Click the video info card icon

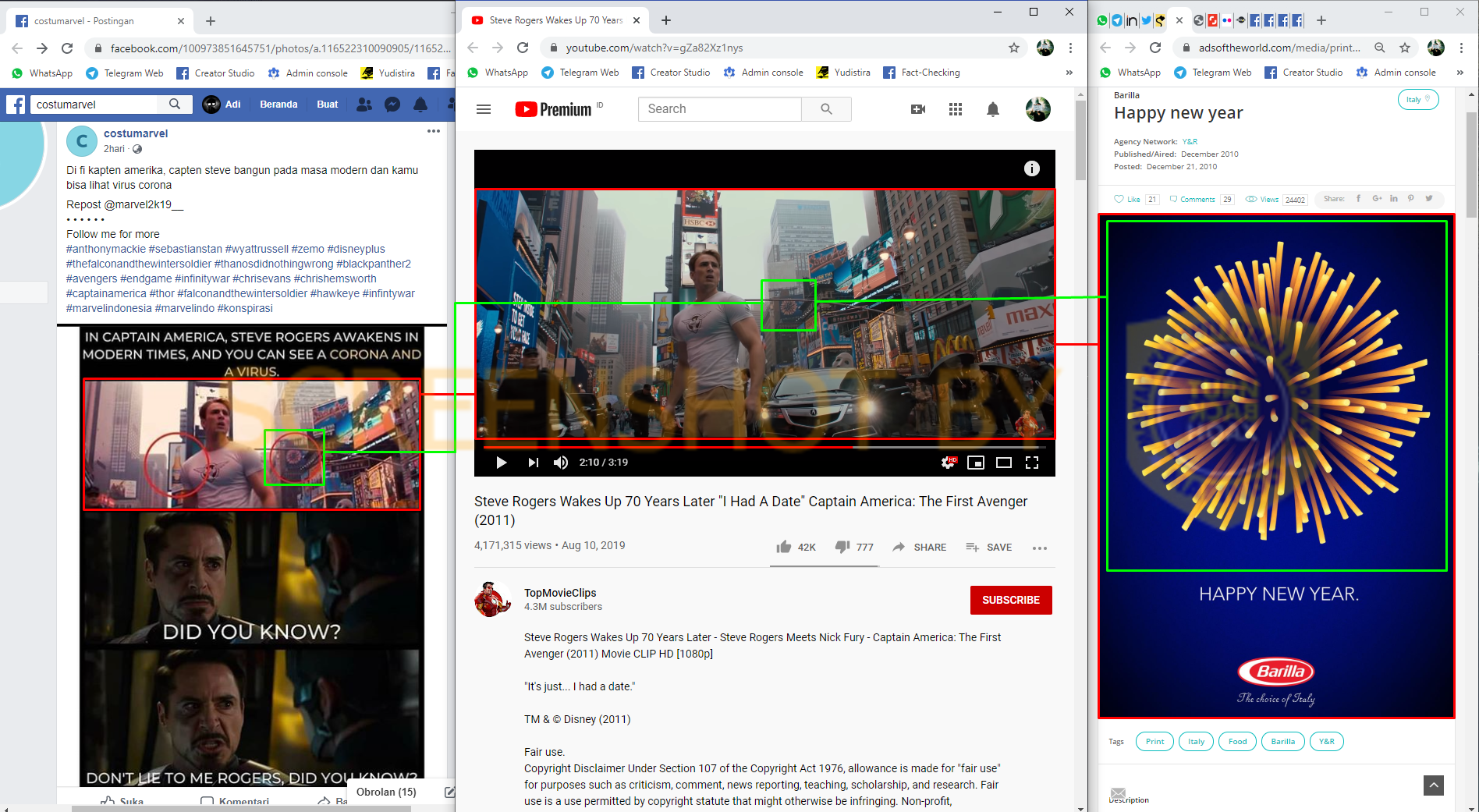1031,168
